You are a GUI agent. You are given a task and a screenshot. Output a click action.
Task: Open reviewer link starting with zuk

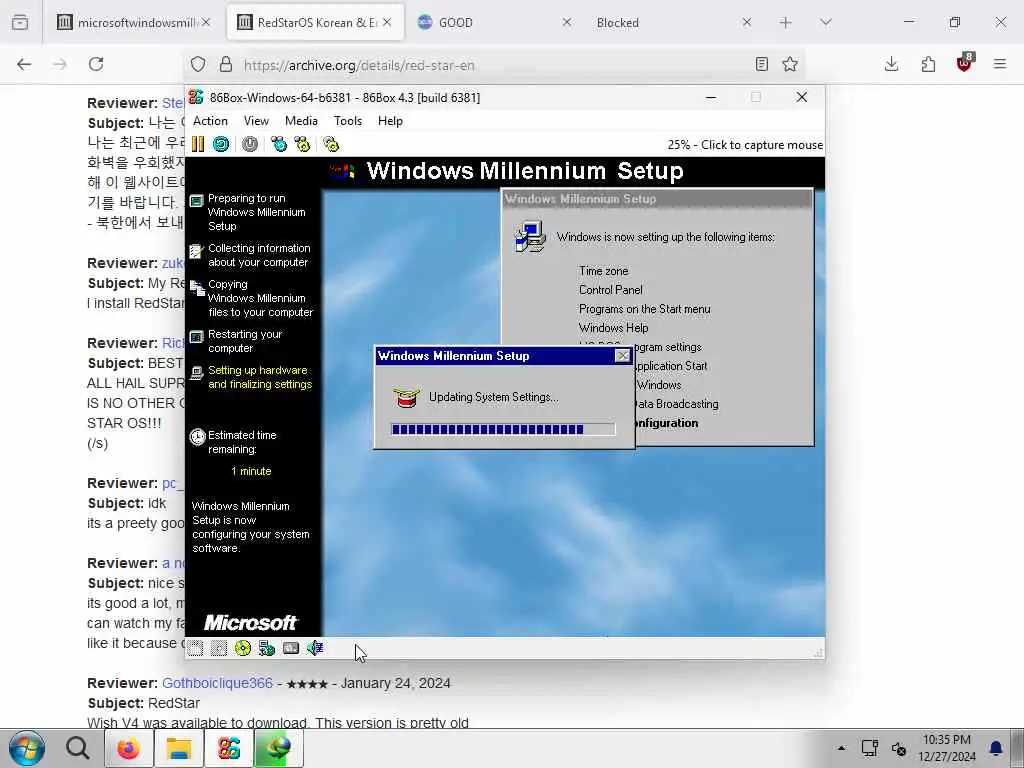click(x=173, y=263)
